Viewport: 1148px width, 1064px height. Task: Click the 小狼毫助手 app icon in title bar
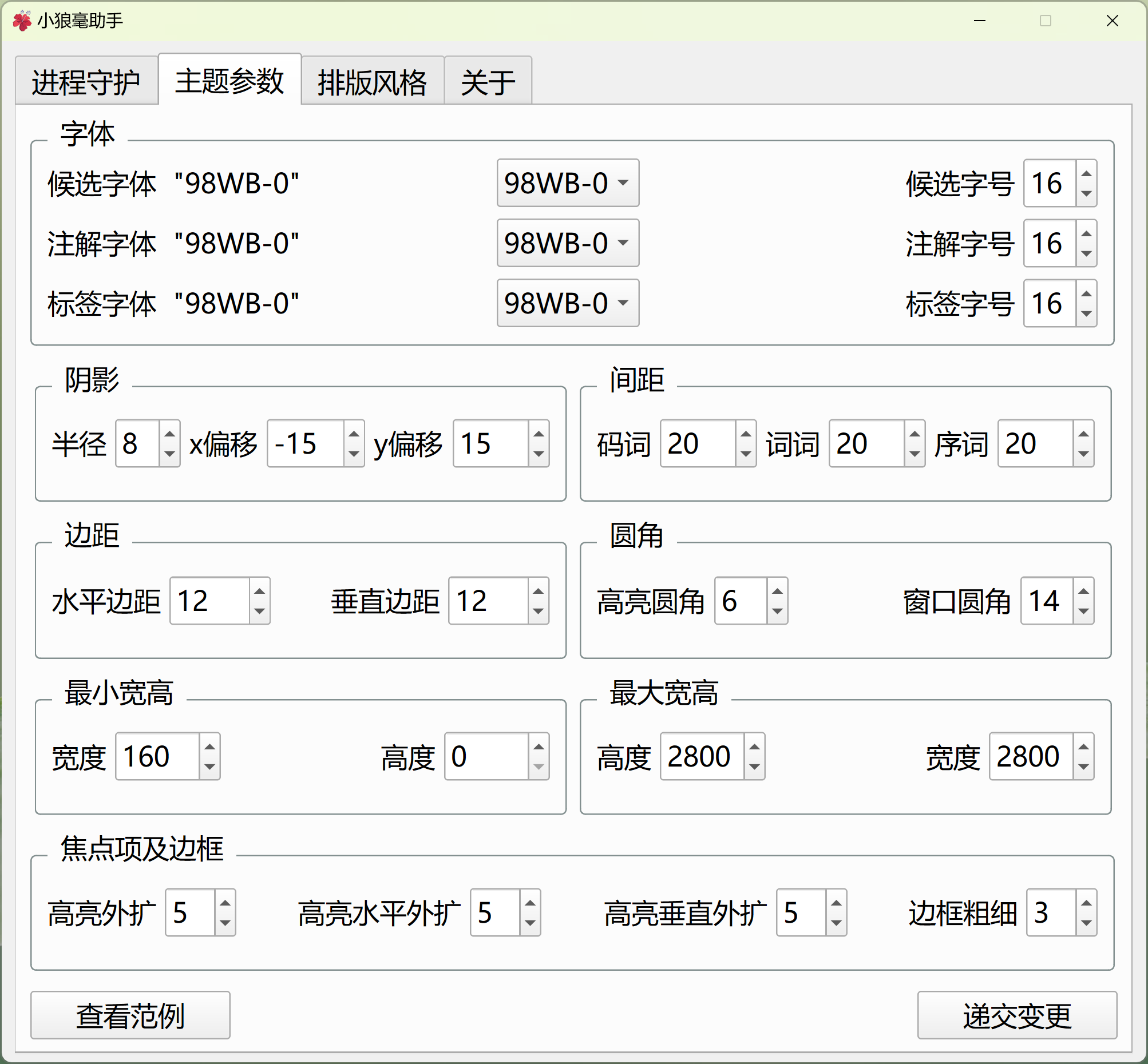coord(21,21)
